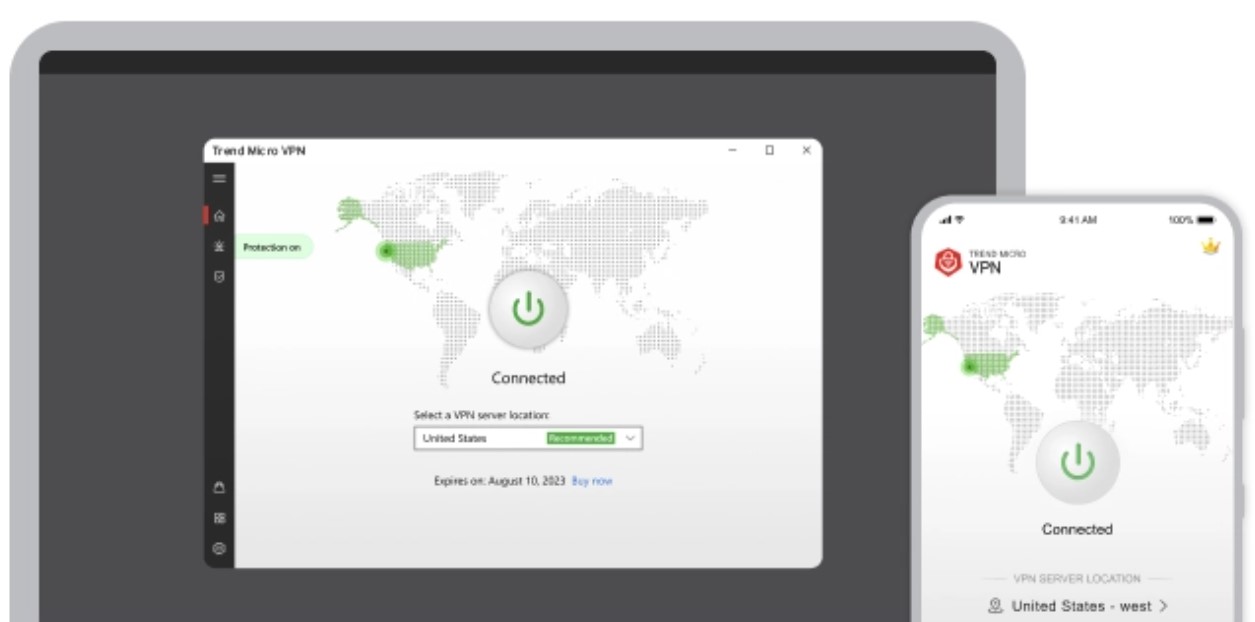Minimize the Trend Micro VPN window

tap(732, 150)
